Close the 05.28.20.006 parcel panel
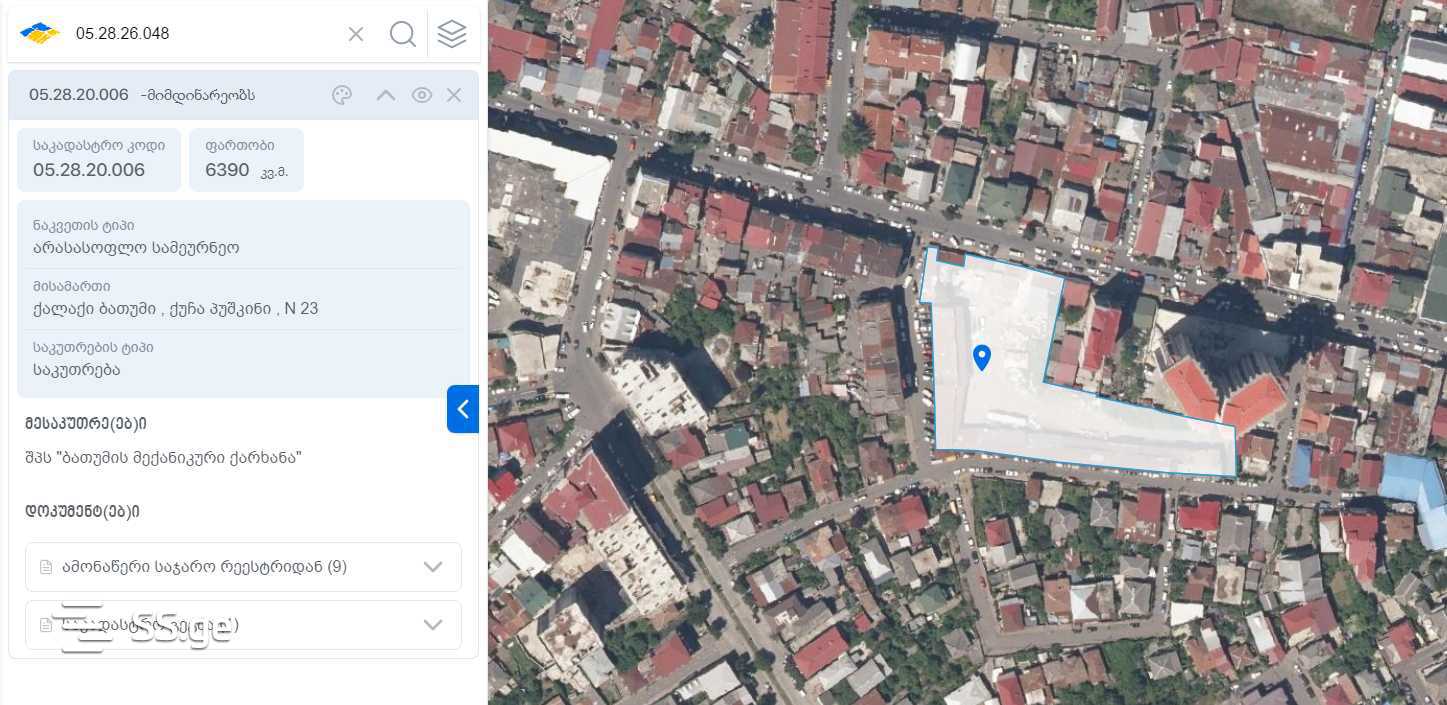Viewport: 1447px width, 705px height. click(x=454, y=95)
